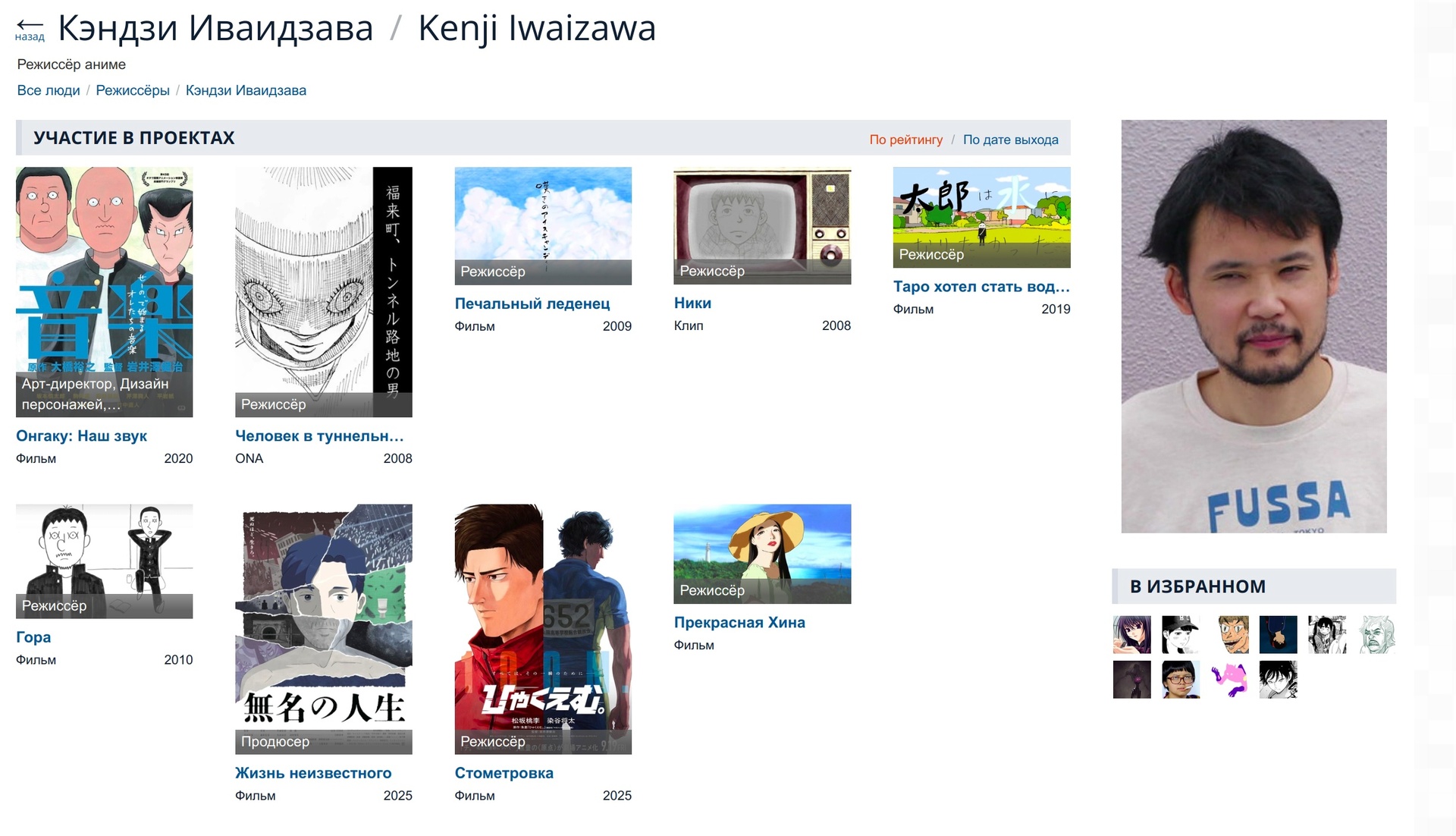Screen dimensions: 1456x836
Task: Click the cap-wearing manga character avatar
Action: point(1181,634)
